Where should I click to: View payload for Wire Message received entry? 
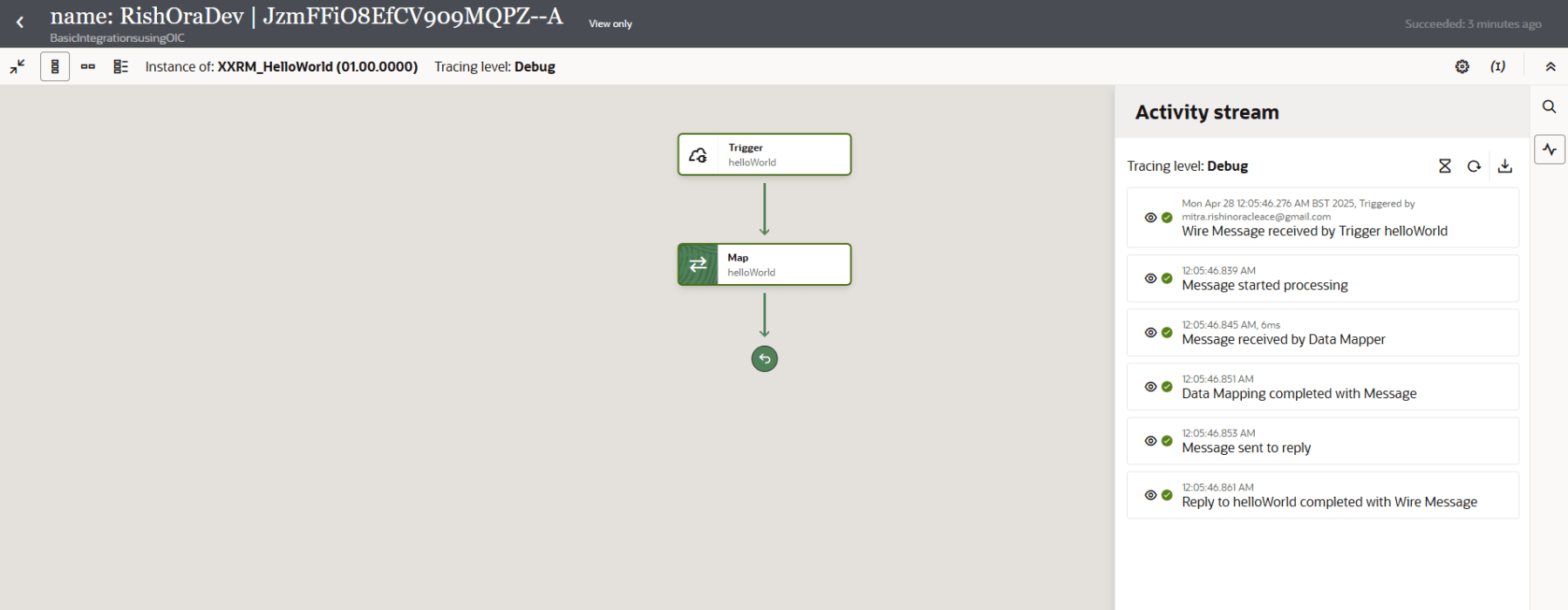click(1150, 218)
